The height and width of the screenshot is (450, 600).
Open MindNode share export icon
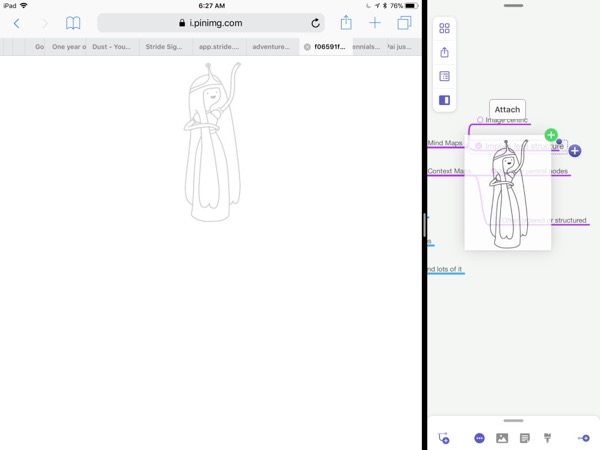pyautogui.click(x=444, y=52)
